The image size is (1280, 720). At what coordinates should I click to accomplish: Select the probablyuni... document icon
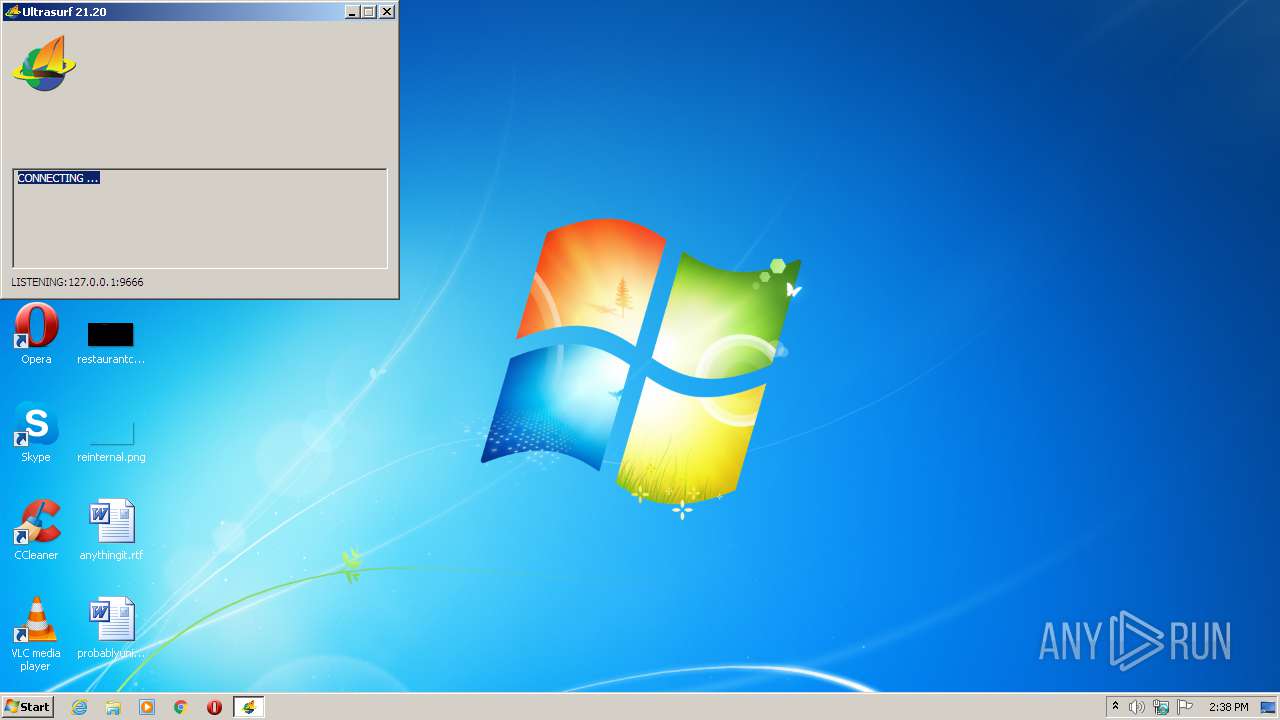point(111,620)
